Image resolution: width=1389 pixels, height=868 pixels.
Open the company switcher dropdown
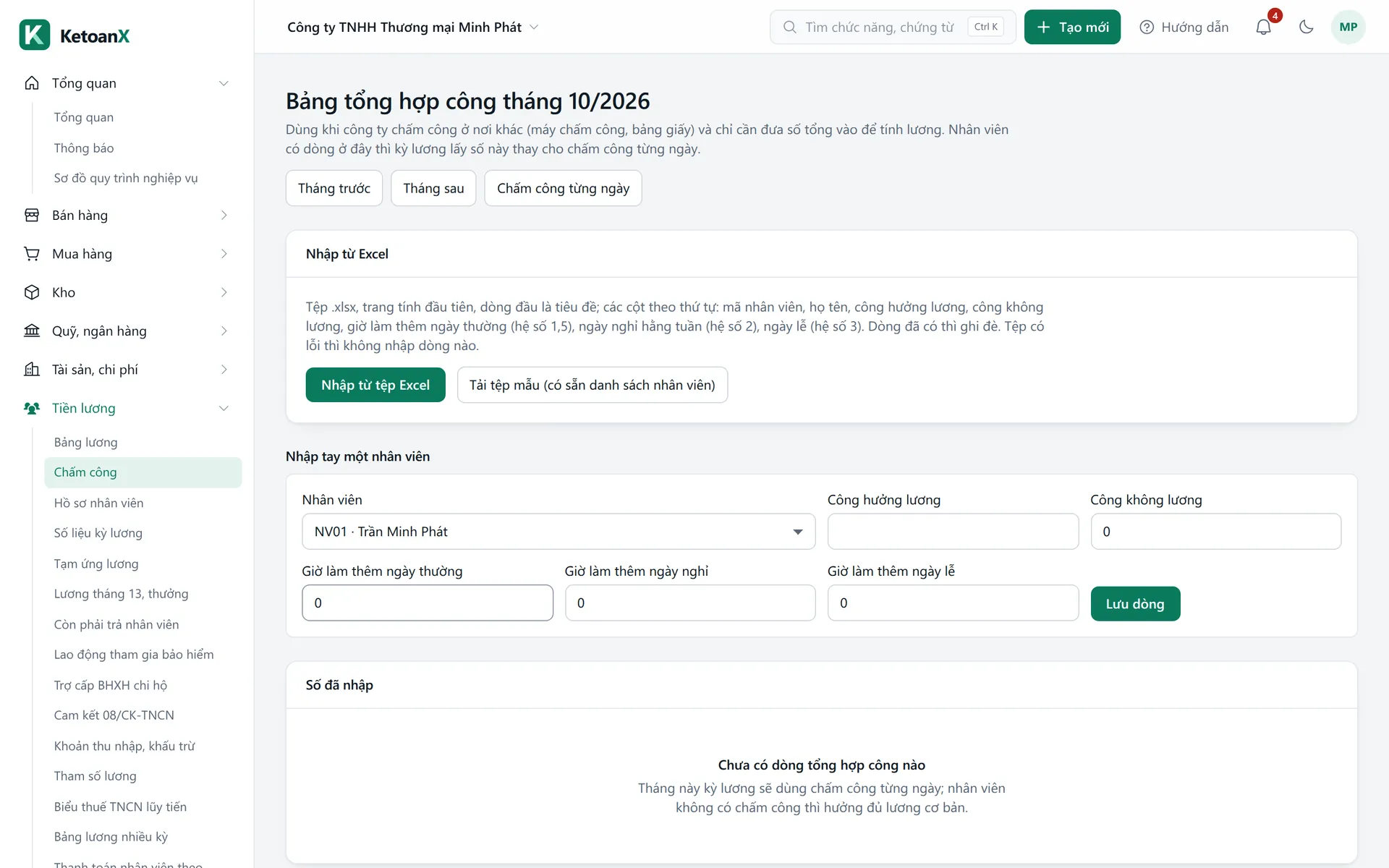tap(413, 27)
